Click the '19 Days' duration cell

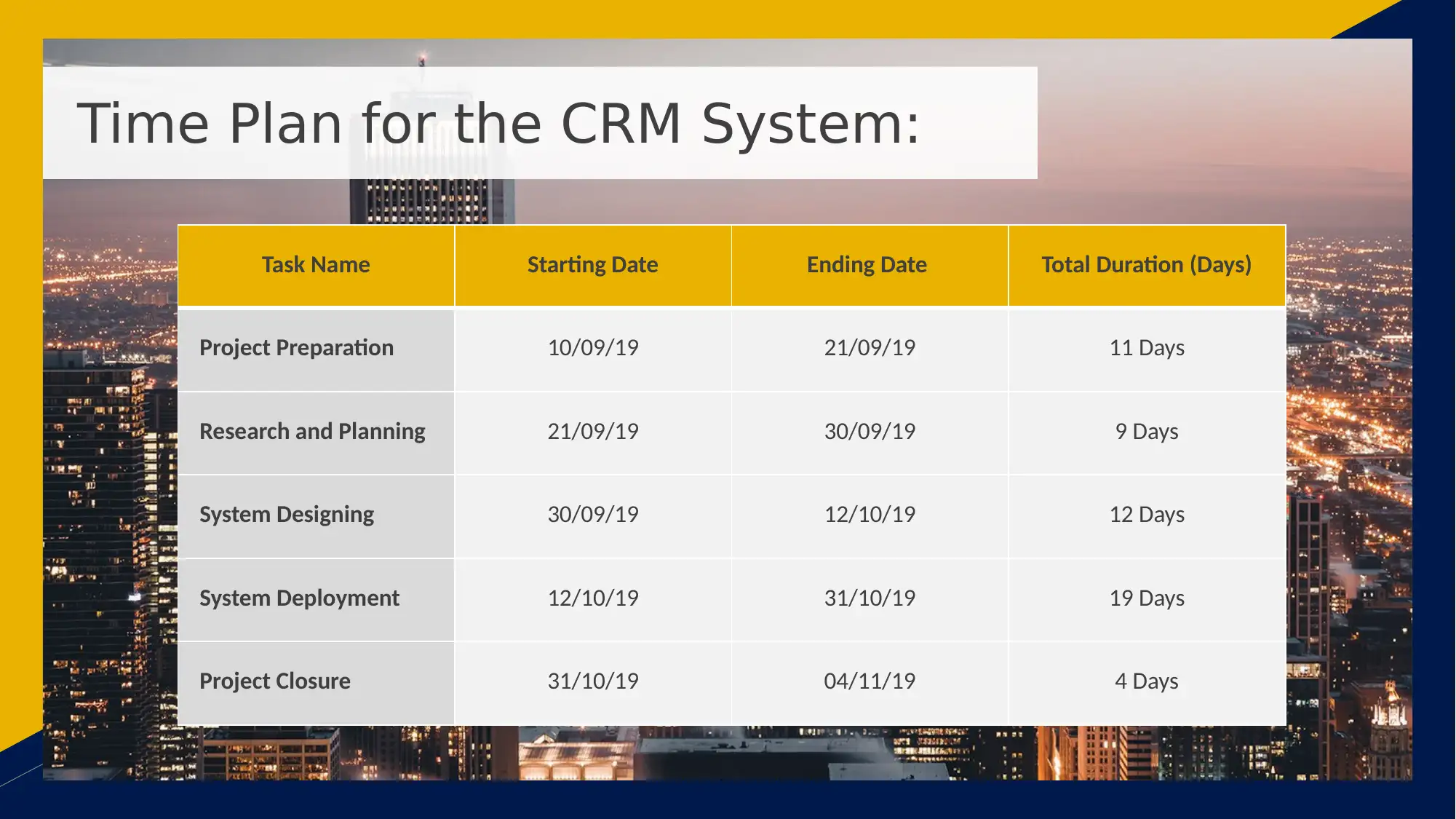click(x=1147, y=600)
